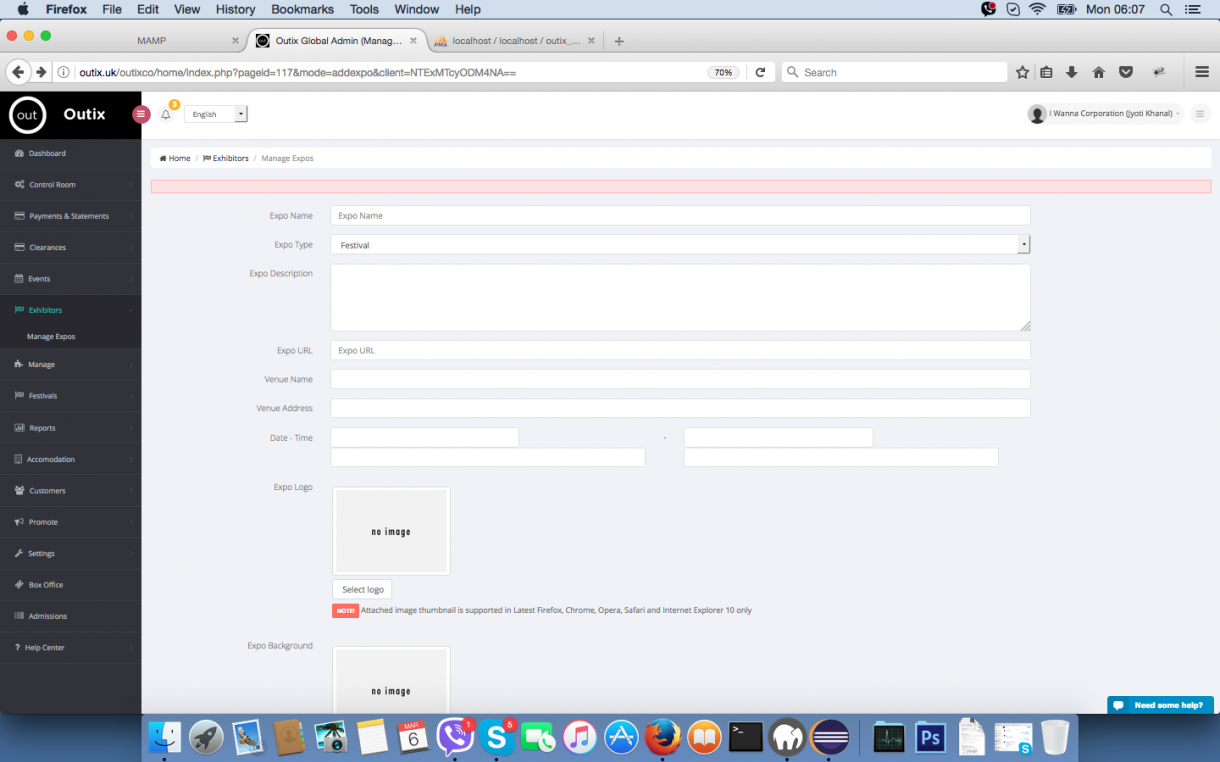Screen dimensions: 1220x762
Task: Open the Expo Type Festival dropdown
Action: point(680,244)
